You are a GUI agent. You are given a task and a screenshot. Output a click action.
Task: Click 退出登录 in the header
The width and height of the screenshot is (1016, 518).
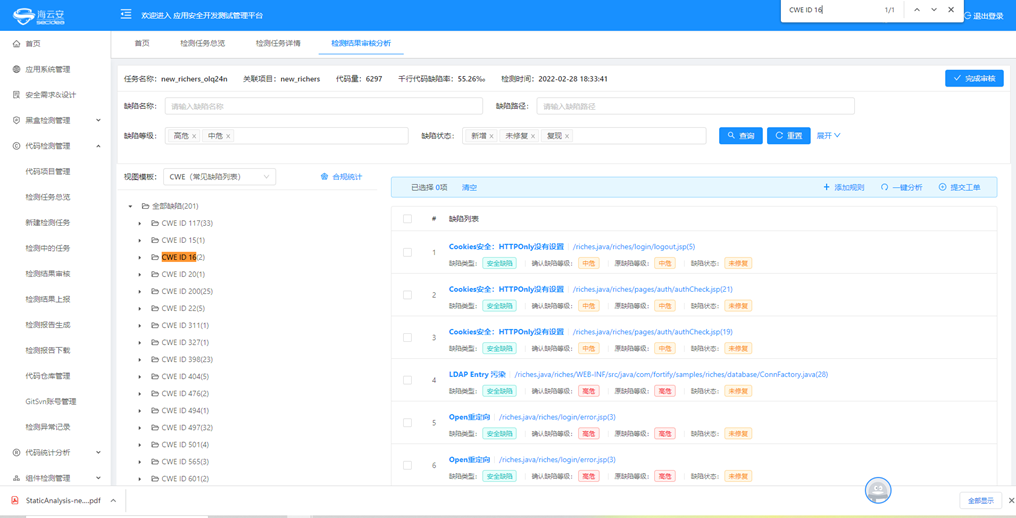(983, 16)
